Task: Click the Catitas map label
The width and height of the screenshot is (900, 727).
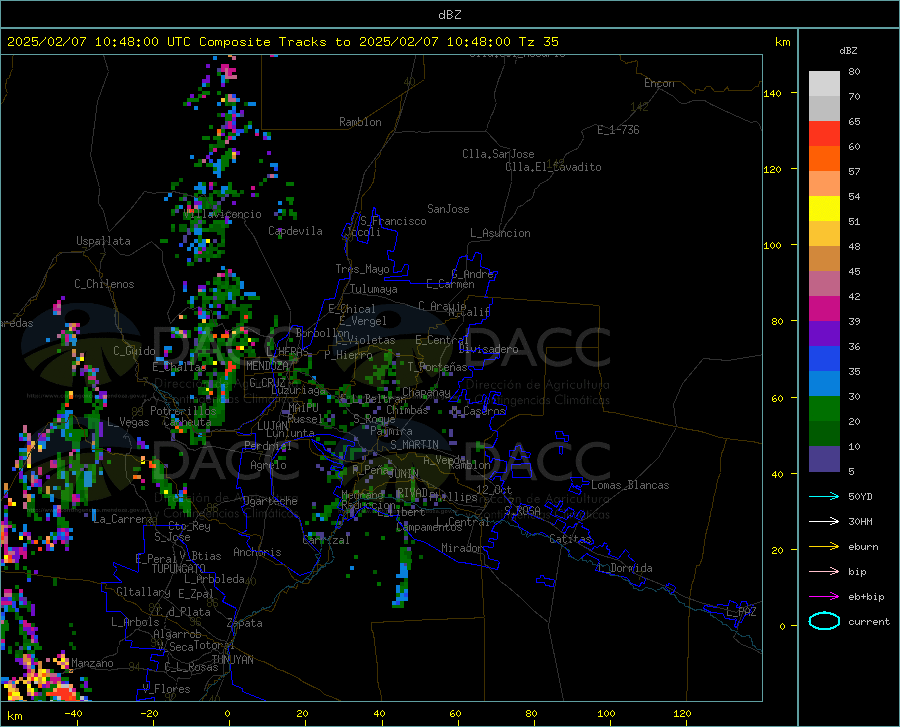Action: tap(570, 539)
